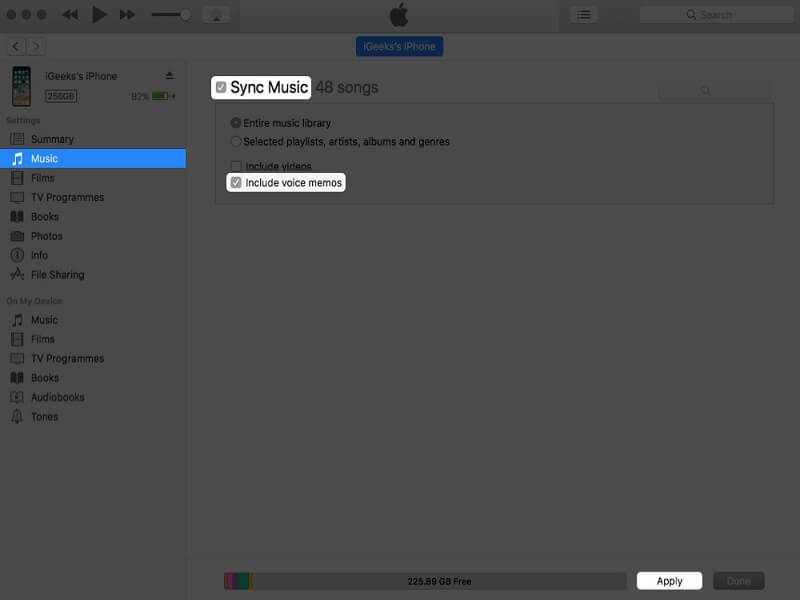
Task: Click the iGeeks's iPhone device button
Action: click(399, 46)
